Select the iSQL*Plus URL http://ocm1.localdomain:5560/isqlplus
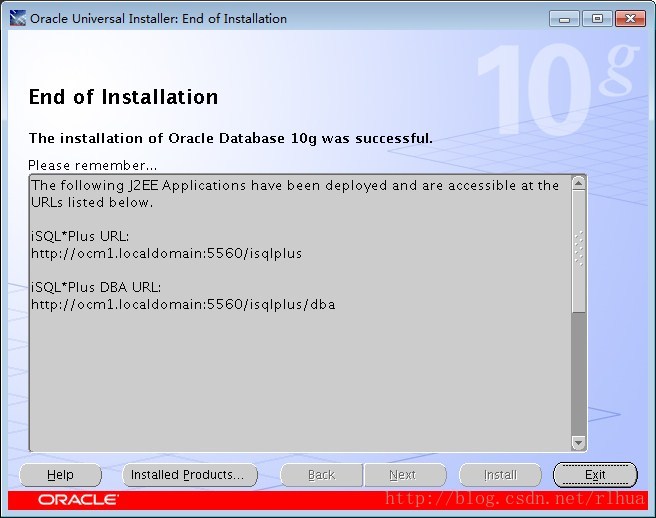The image size is (656, 518). click(x=167, y=254)
